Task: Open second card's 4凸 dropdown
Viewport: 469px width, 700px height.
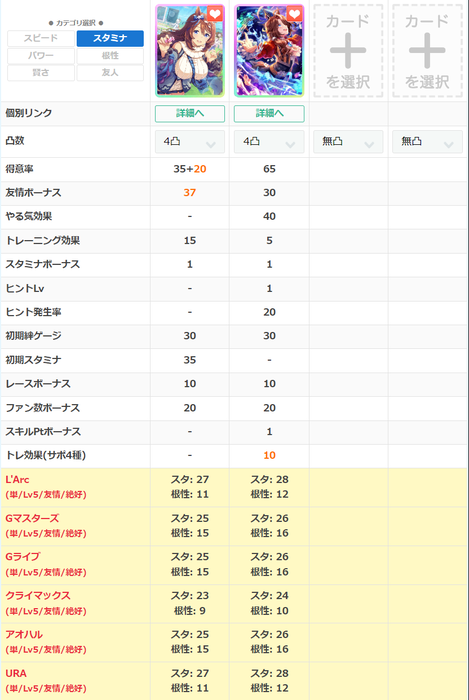Action: pyautogui.click(x=269, y=142)
